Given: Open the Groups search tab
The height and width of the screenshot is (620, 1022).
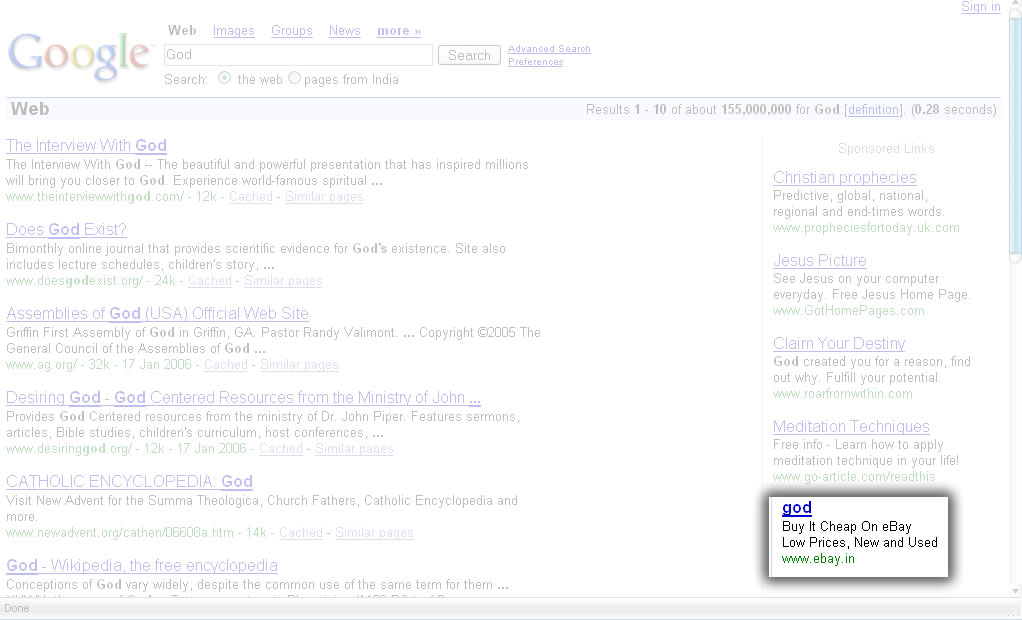Looking at the screenshot, I should [x=291, y=31].
